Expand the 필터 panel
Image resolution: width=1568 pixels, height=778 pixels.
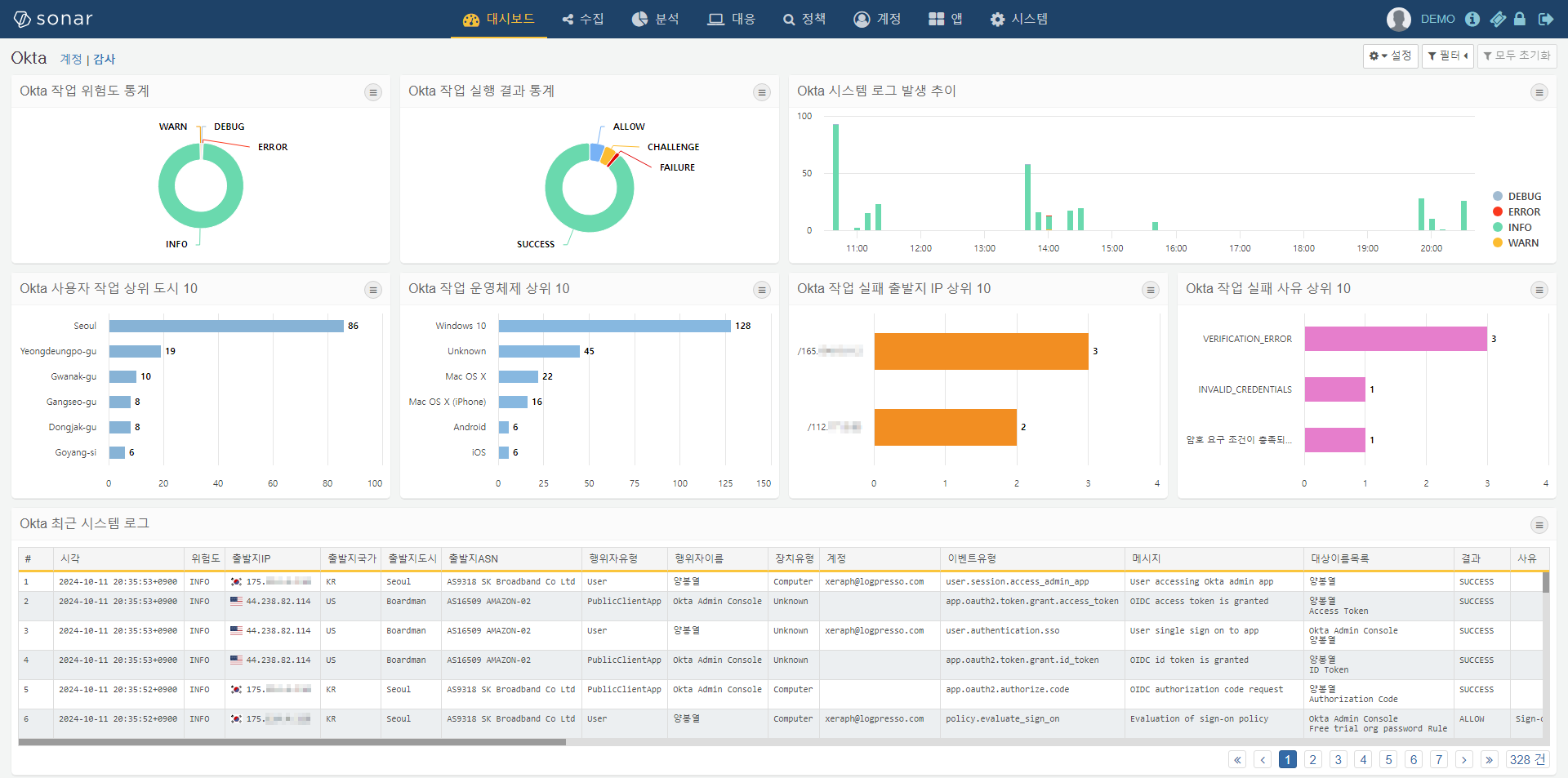(1448, 56)
